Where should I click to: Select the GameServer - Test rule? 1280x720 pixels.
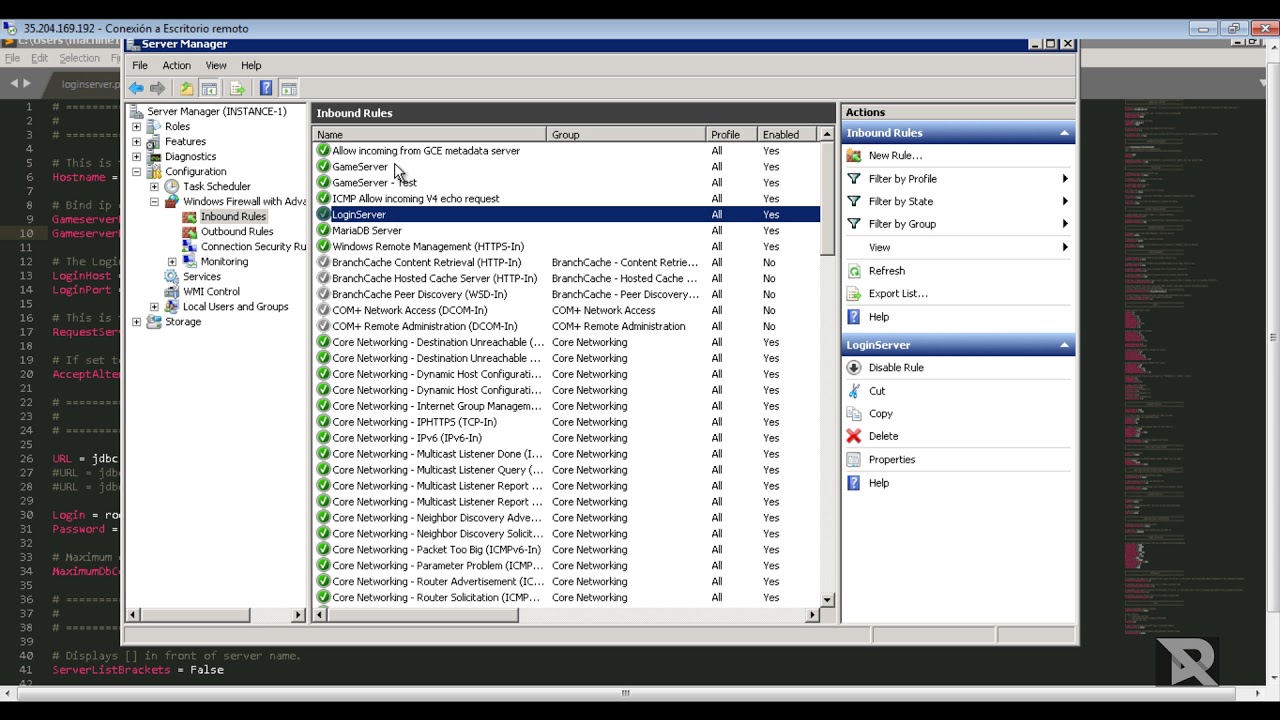[374, 182]
